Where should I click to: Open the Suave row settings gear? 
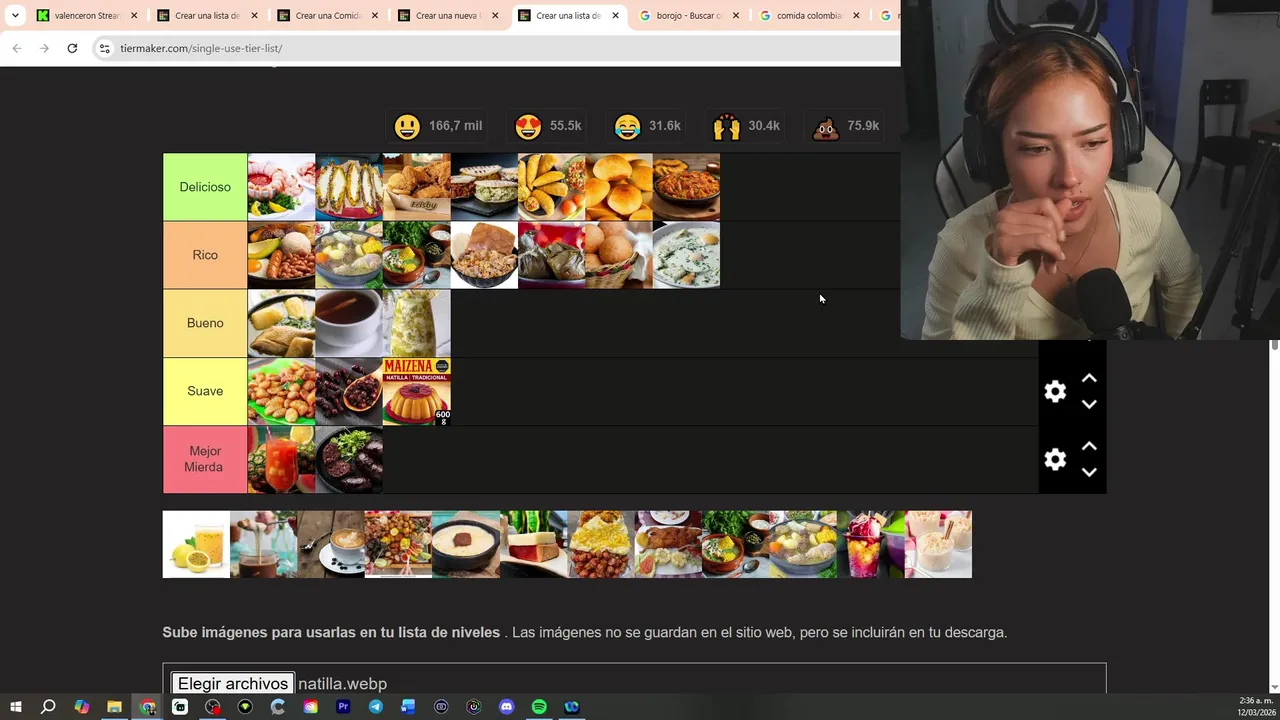click(1055, 392)
